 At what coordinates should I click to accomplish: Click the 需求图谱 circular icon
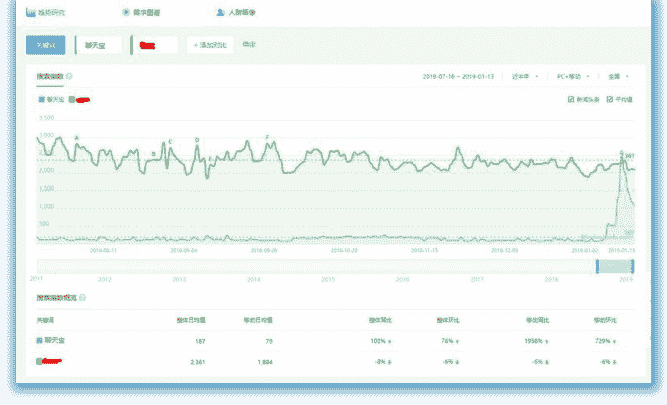point(125,13)
